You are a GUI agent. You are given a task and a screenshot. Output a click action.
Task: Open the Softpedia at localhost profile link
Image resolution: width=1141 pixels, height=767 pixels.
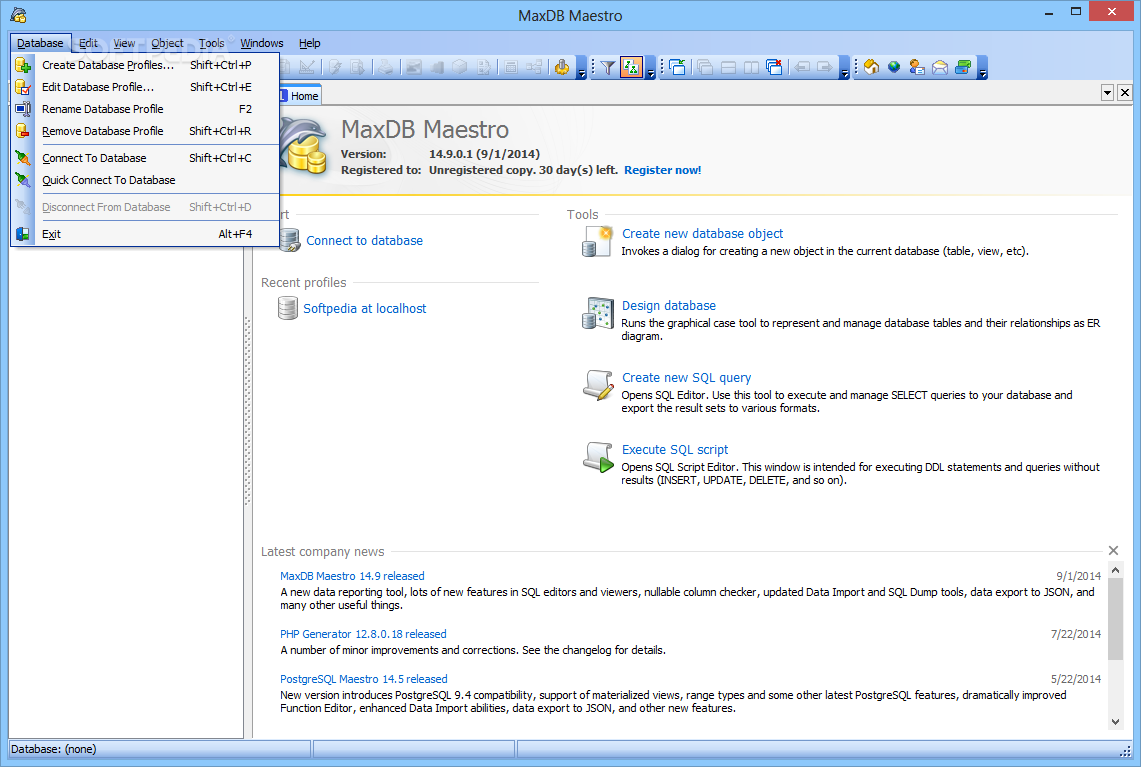(x=365, y=309)
